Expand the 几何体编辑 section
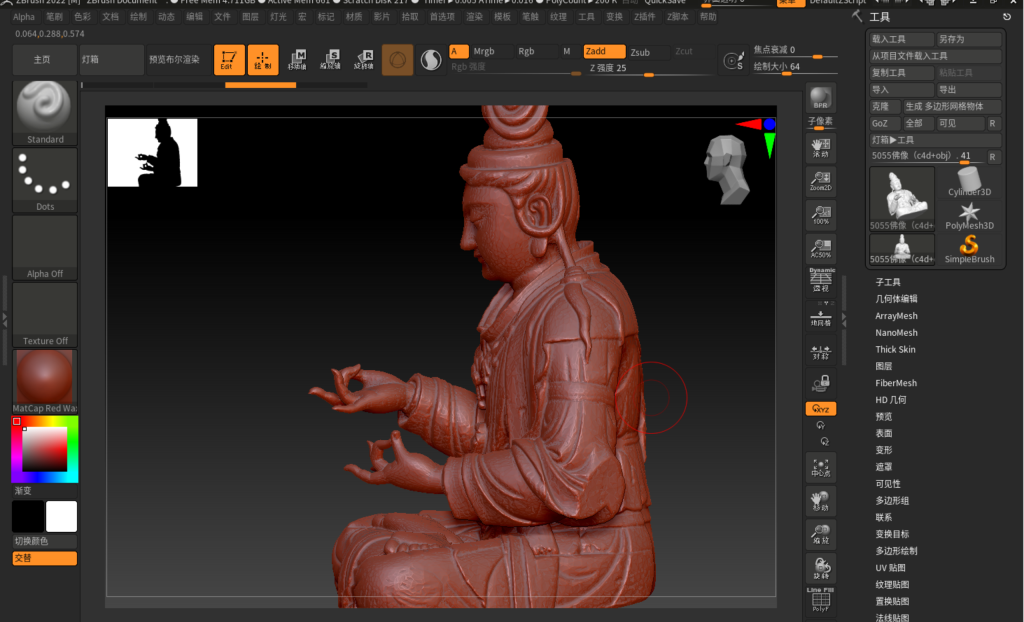This screenshot has width=1024, height=622. point(896,299)
